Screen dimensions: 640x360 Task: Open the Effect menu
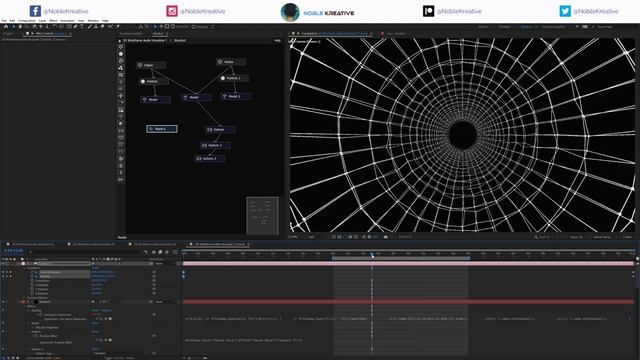point(53,20)
